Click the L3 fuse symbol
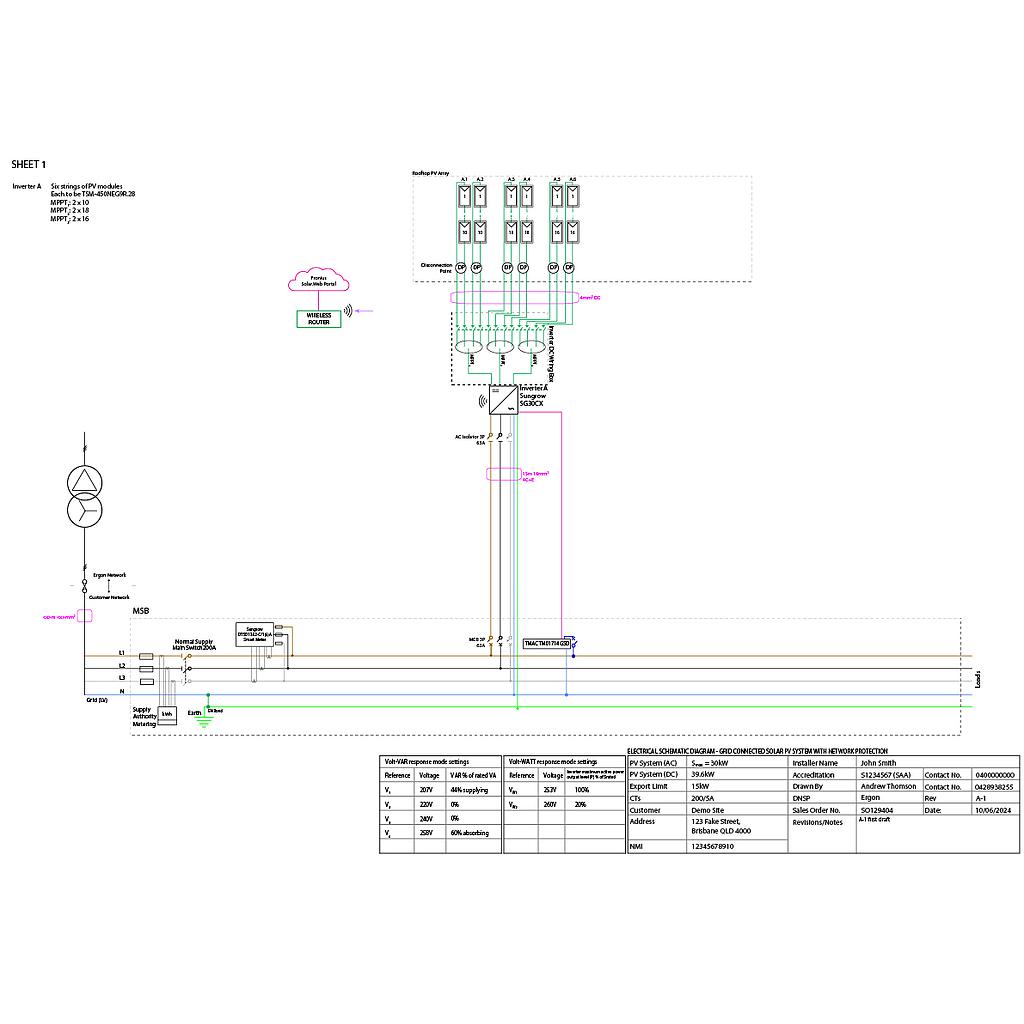 pos(147,681)
